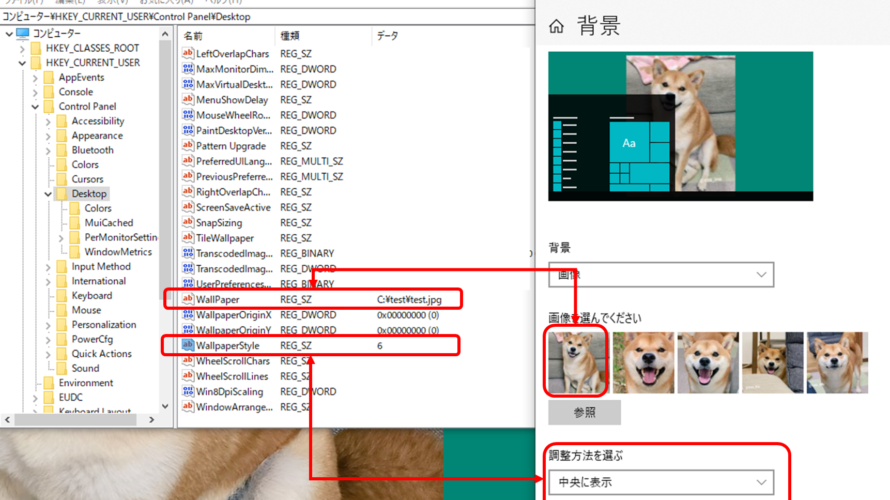This screenshot has width=890, height=500.
Task: Click the AppEvents folder icon
Action: 49,77
